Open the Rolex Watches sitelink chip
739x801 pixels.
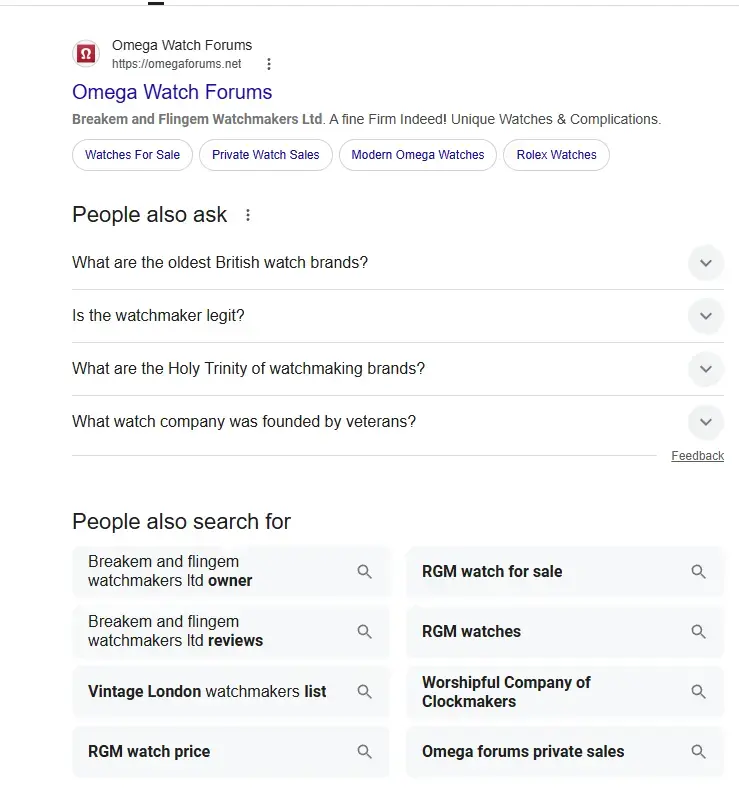point(556,155)
